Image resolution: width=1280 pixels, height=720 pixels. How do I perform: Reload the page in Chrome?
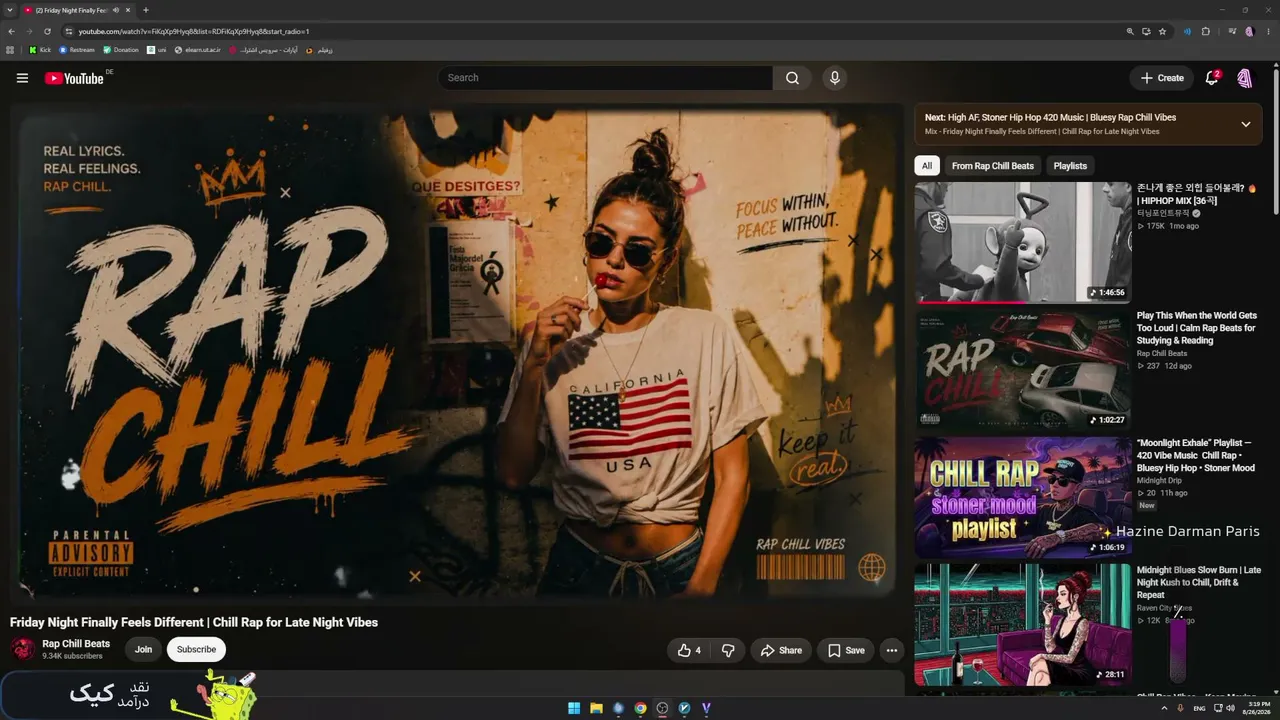click(x=48, y=31)
